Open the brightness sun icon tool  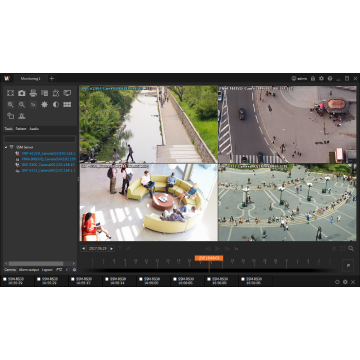click(44, 105)
